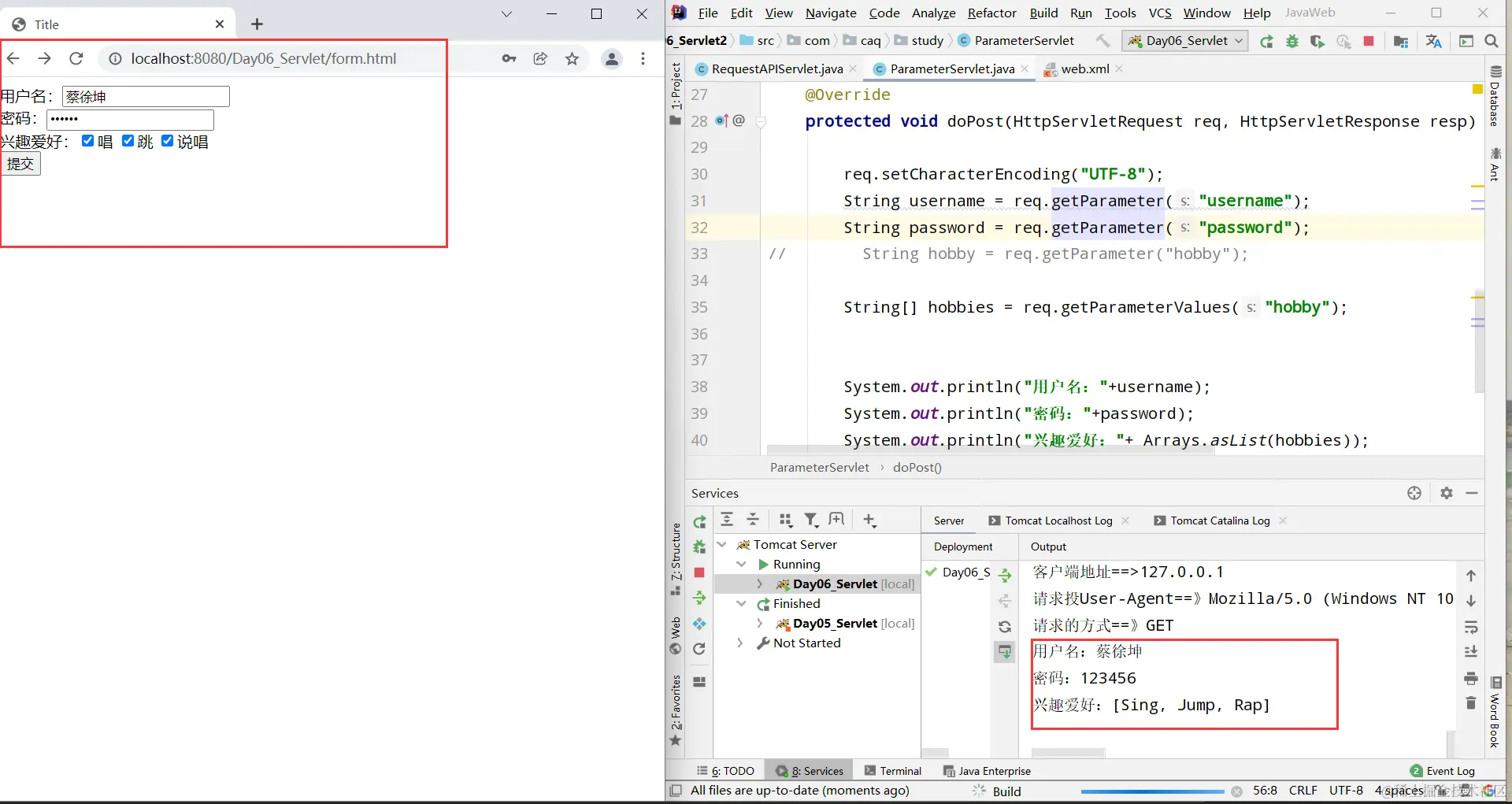
Task: Click the CRLF line separator status item
Action: pyautogui.click(x=1303, y=791)
